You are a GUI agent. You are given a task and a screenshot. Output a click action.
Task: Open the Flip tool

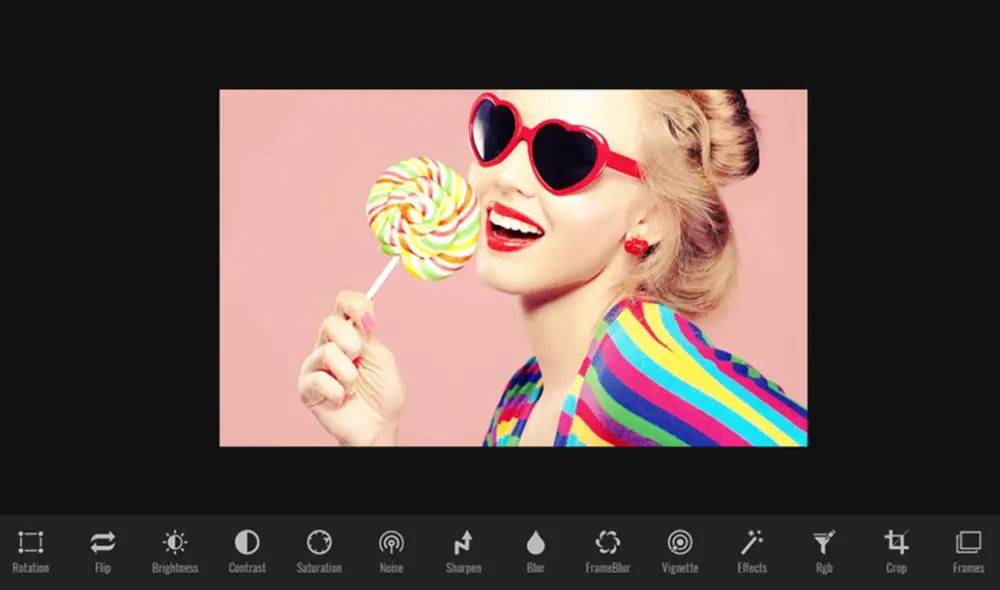tap(102, 543)
